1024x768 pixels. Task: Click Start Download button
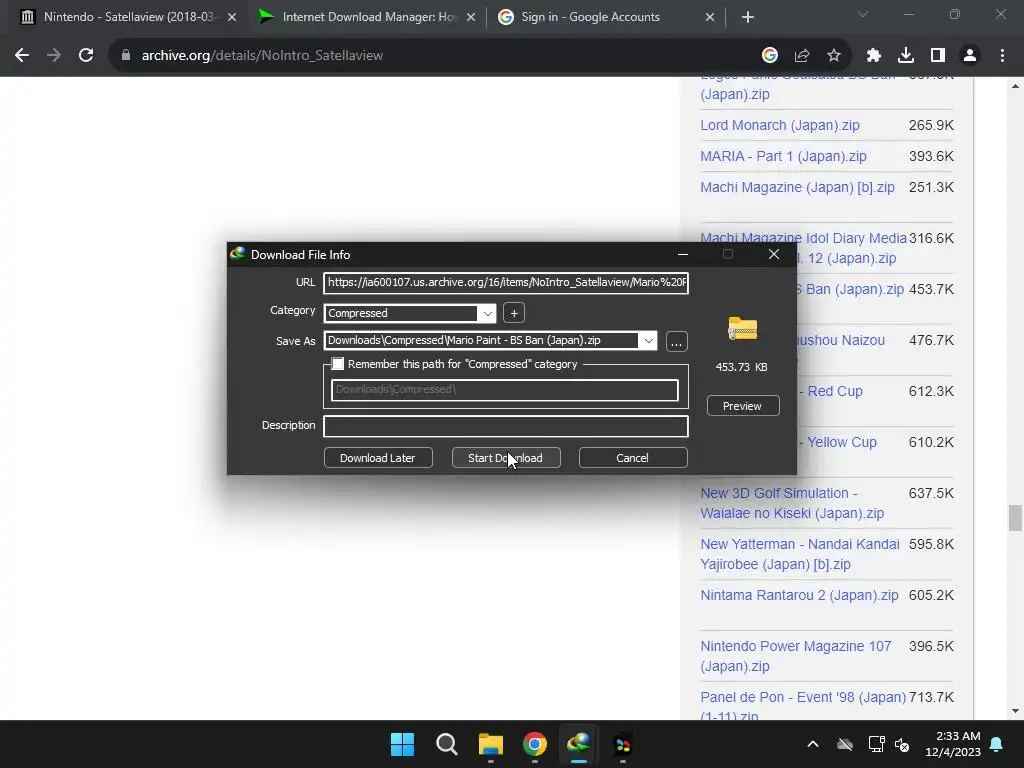coord(506,458)
